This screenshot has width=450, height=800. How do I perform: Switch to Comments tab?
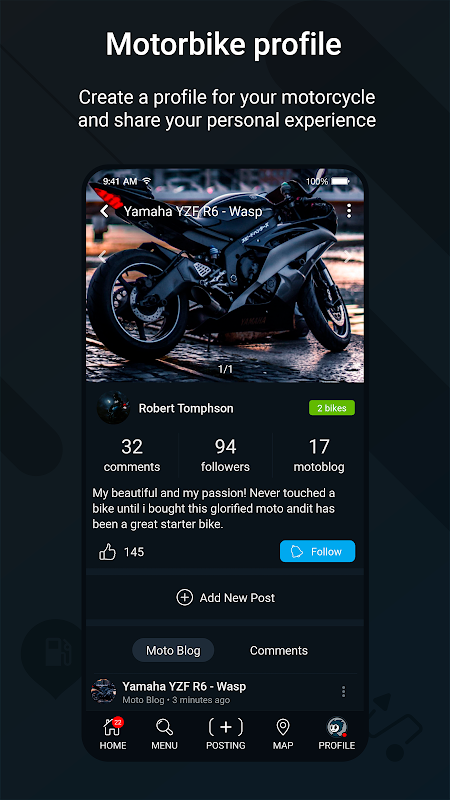pyautogui.click(x=279, y=651)
